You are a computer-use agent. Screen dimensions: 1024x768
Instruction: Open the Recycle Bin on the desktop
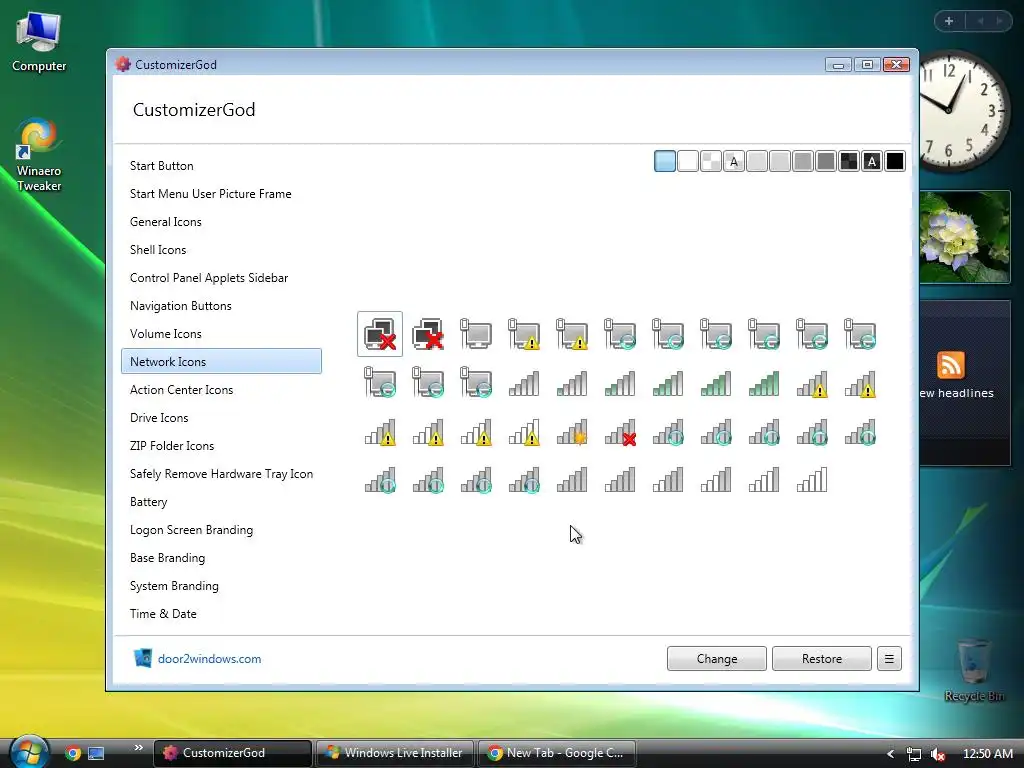(x=974, y=670)
